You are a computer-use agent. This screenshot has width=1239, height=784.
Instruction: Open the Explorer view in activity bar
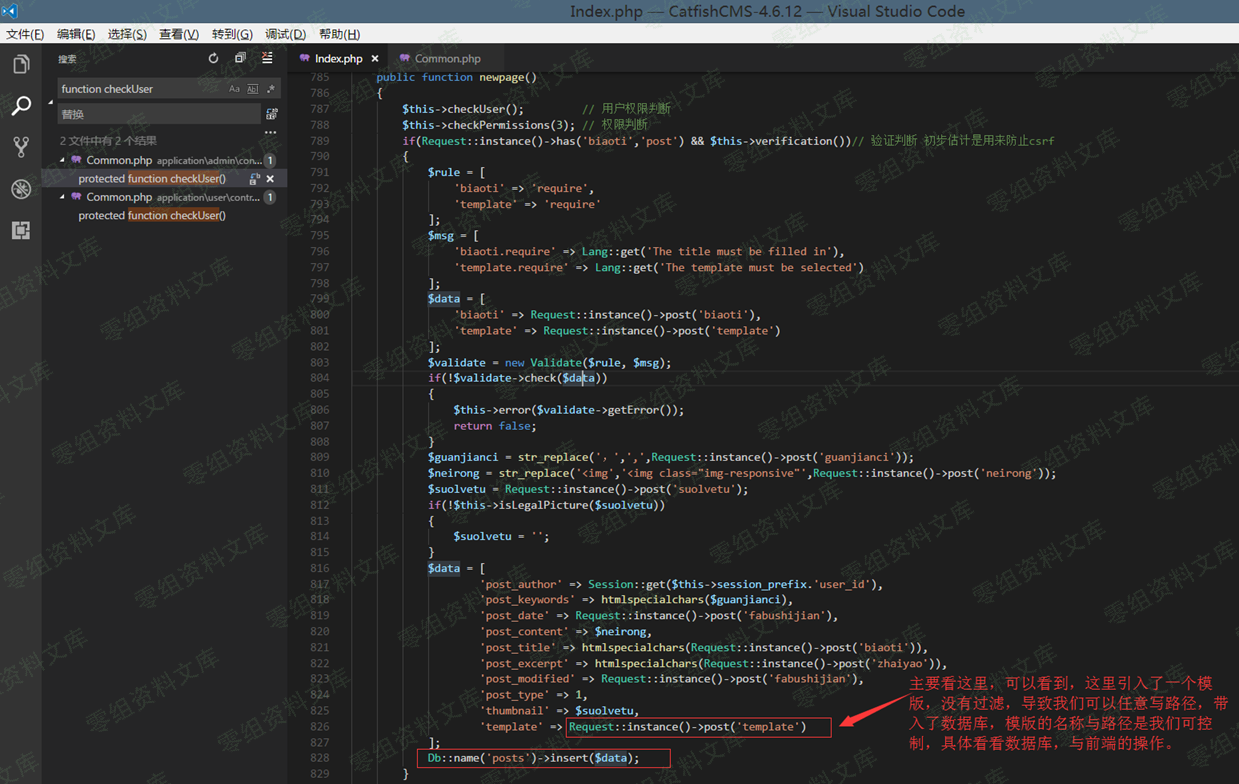(x=21, y=65)
